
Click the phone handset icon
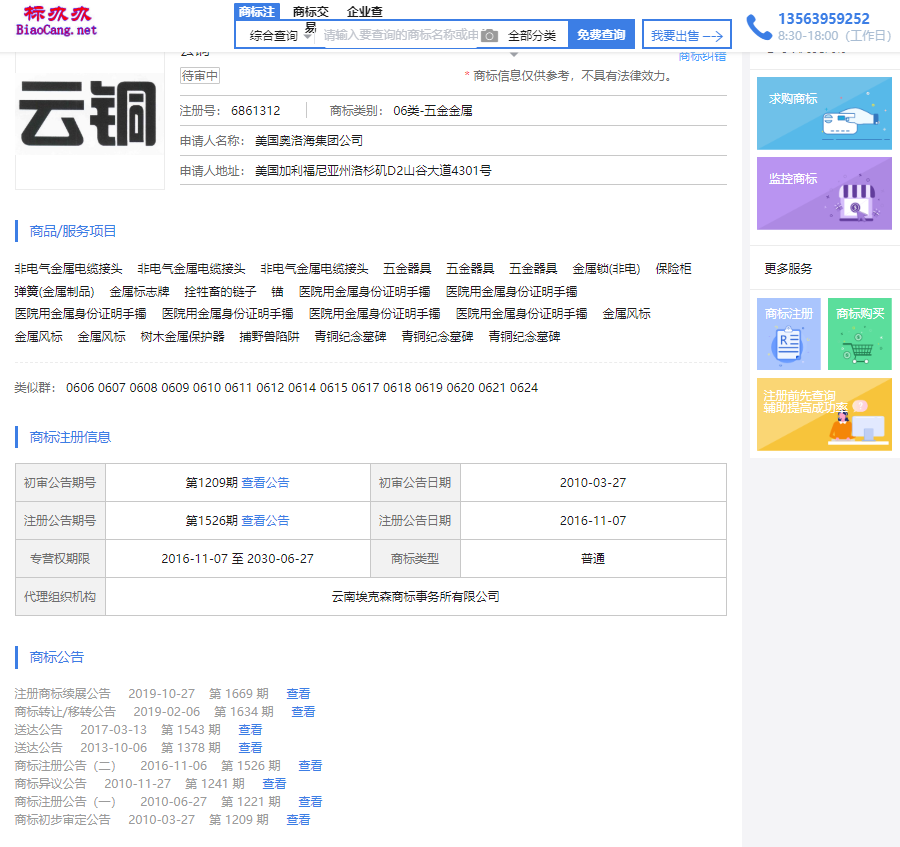(759, 27)
